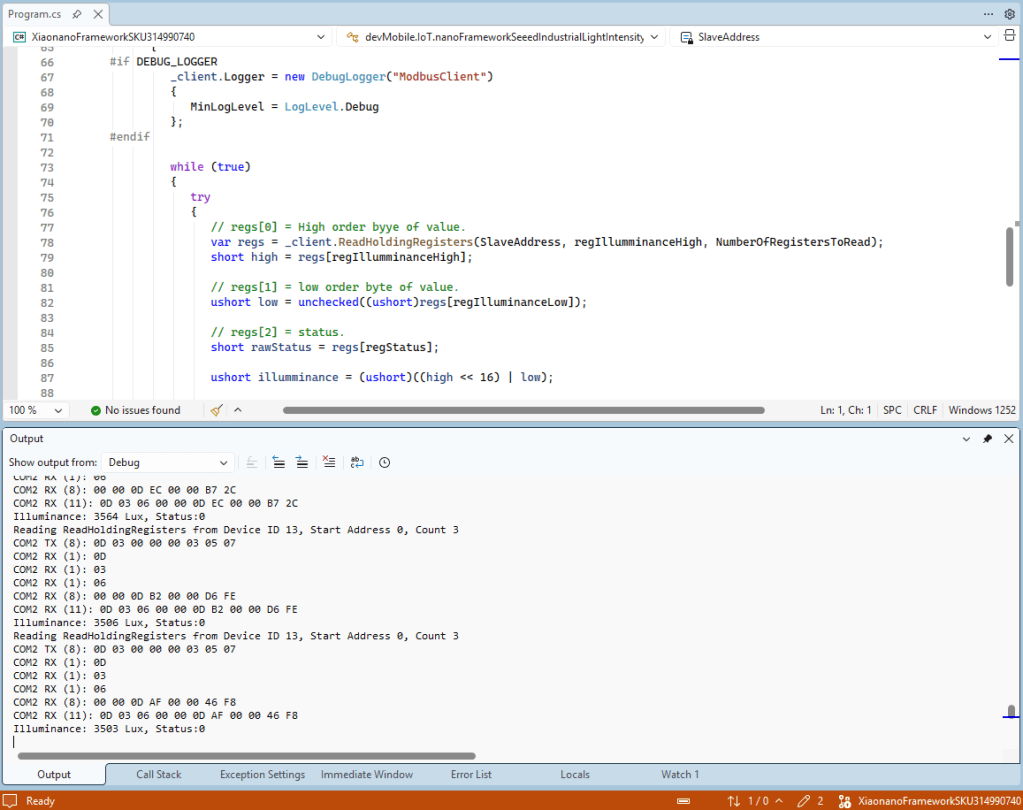Switch to the Error List tab

471,774
